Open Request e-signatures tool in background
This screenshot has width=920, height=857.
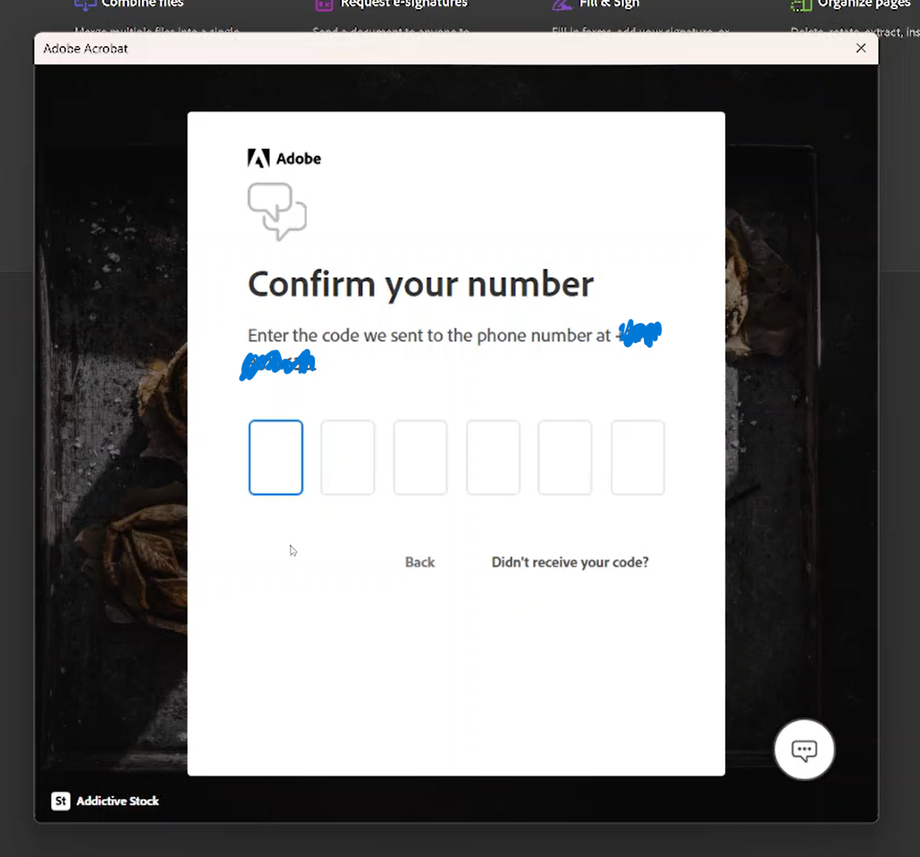(404, 4)
